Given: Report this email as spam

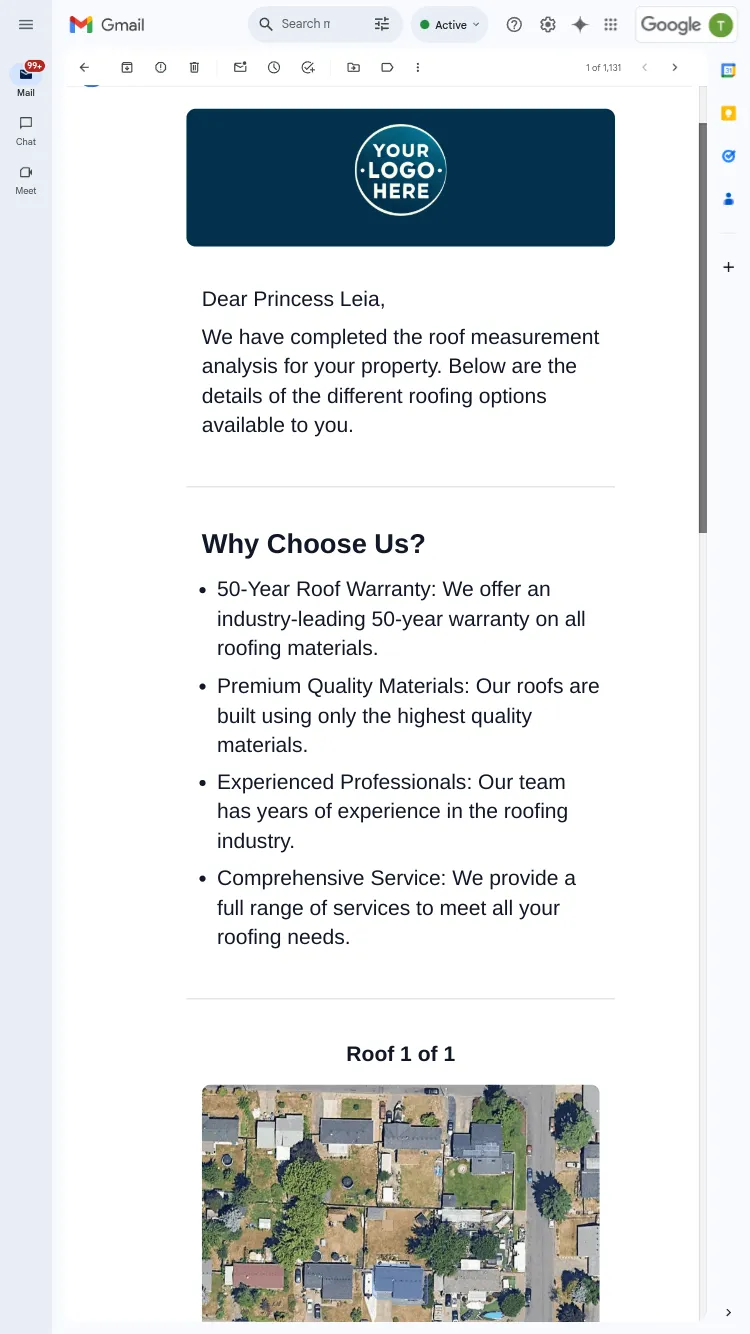Looking at the screenshot, I should click(x=161, y=68).
